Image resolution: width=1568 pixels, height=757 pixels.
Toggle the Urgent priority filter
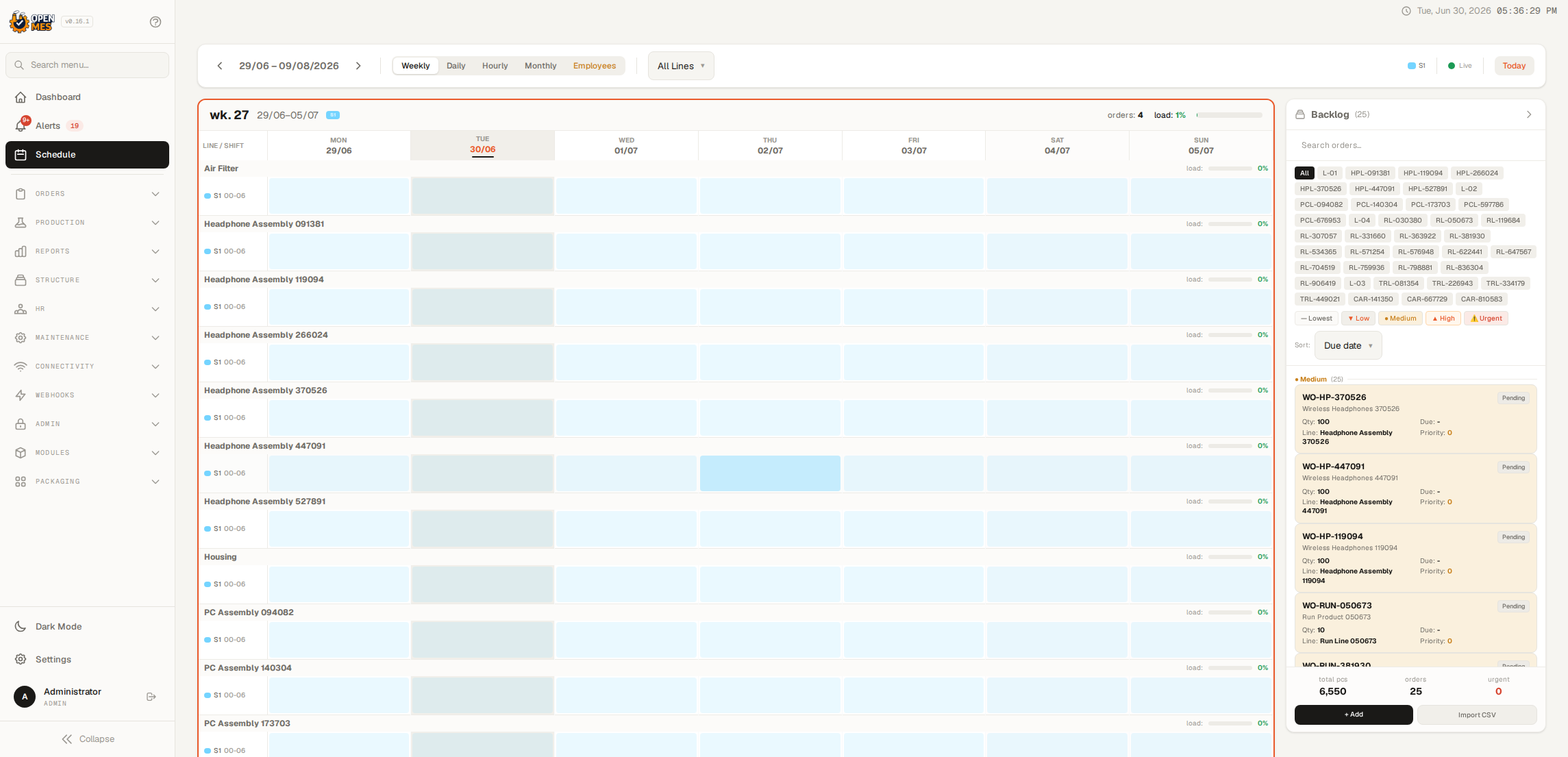tap(1486, 319)
